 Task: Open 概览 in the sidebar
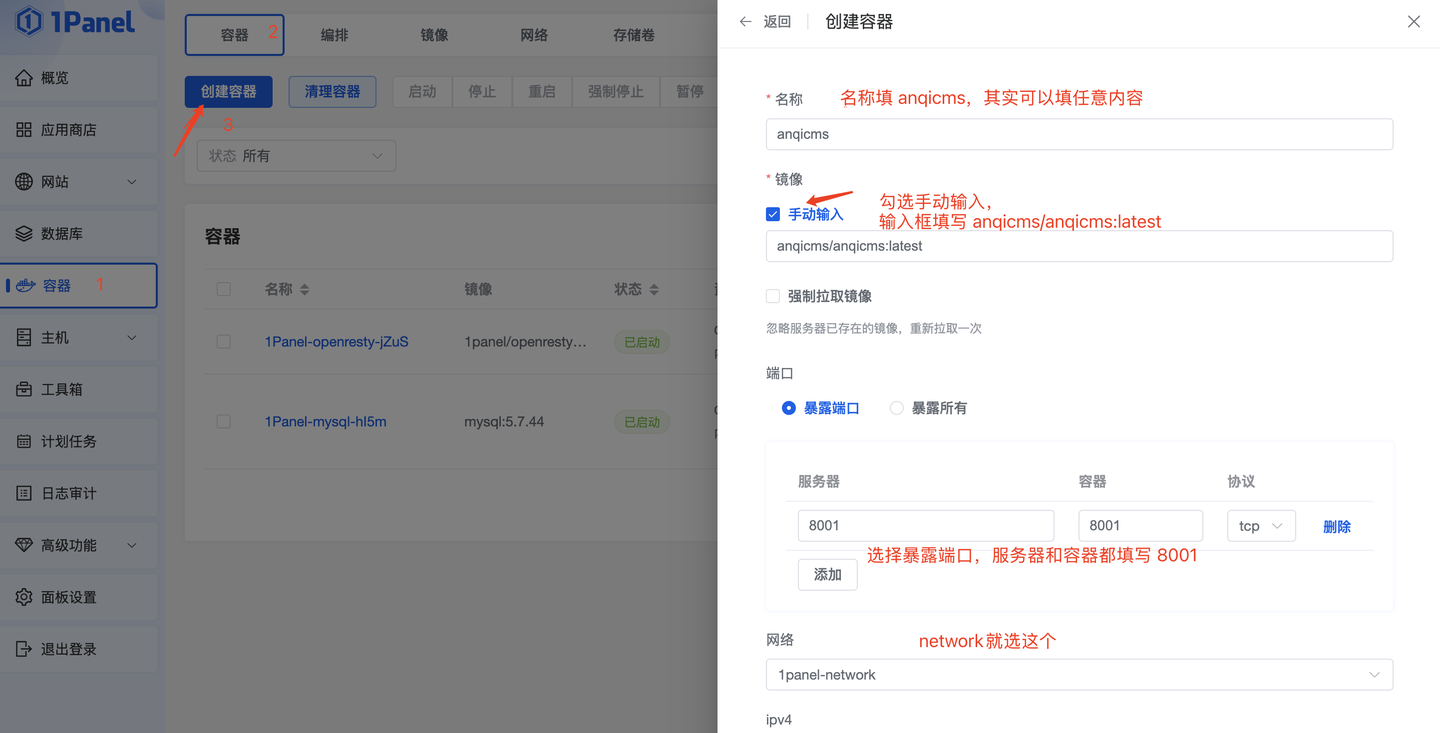pos(79,78)
